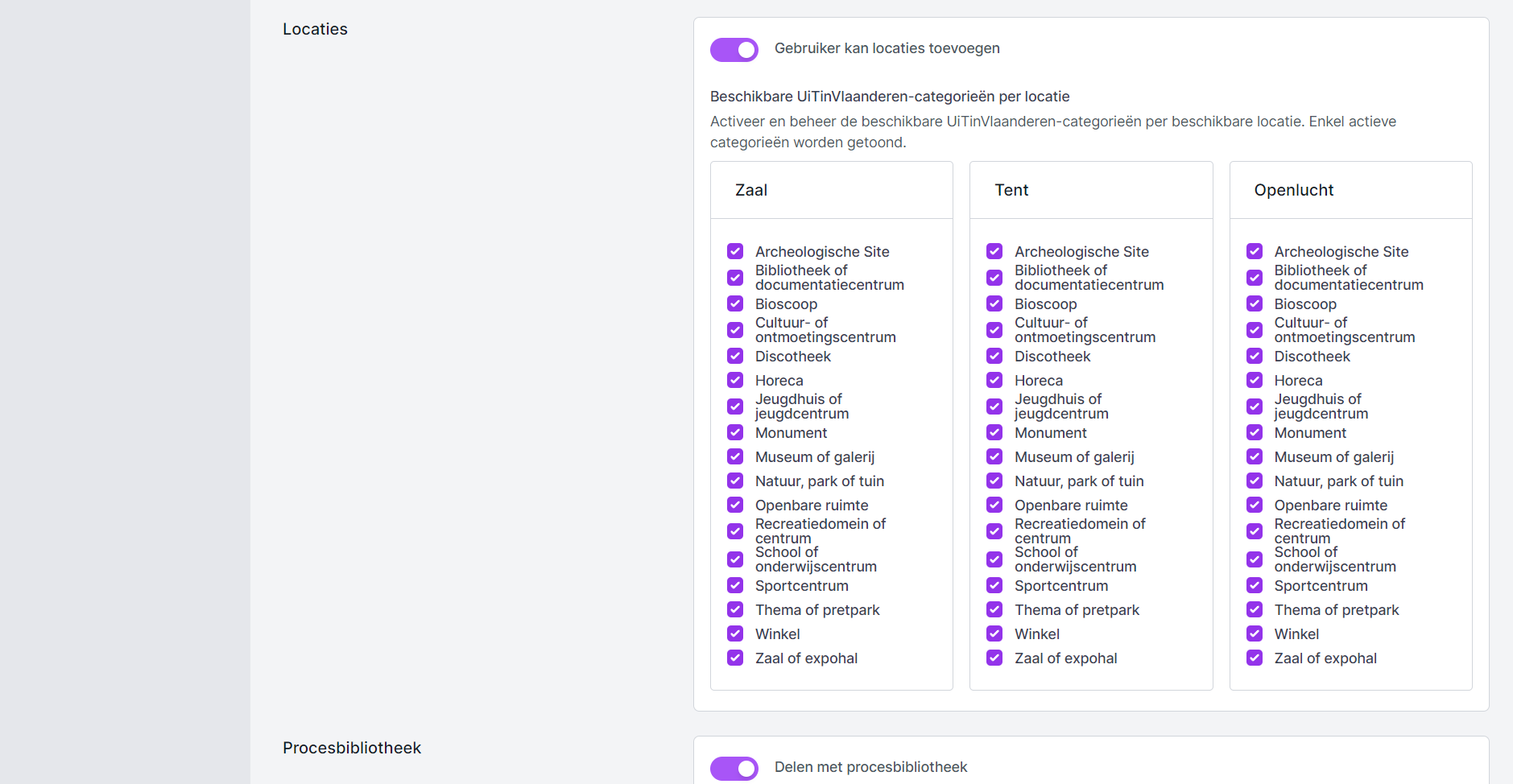Uncheck Bioscoop in the Tent column
This screenshot has width=1513, height=784.
[x=994, y=303]
